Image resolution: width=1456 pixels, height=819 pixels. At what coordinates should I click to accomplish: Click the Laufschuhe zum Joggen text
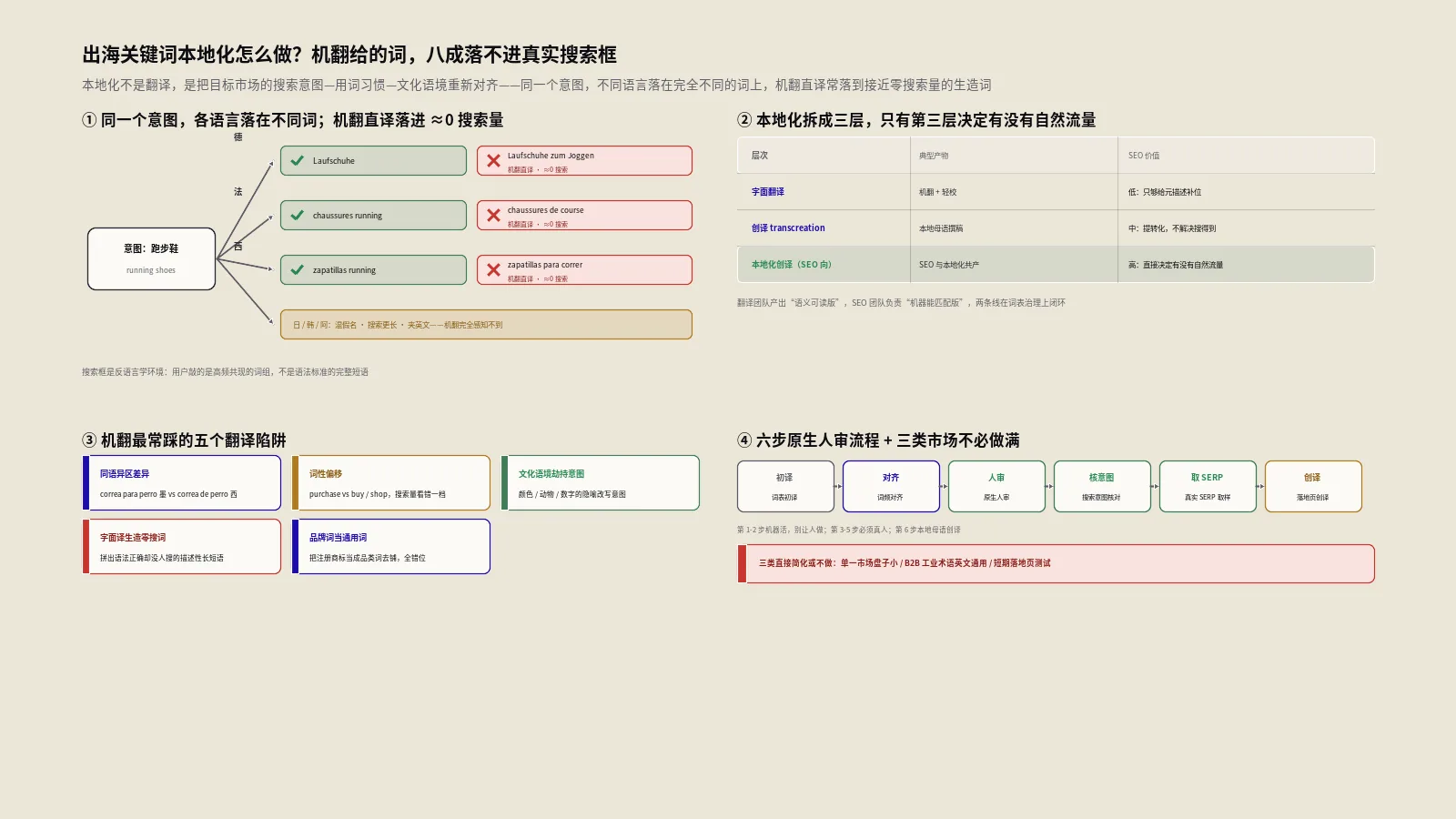tap(551, 156)
